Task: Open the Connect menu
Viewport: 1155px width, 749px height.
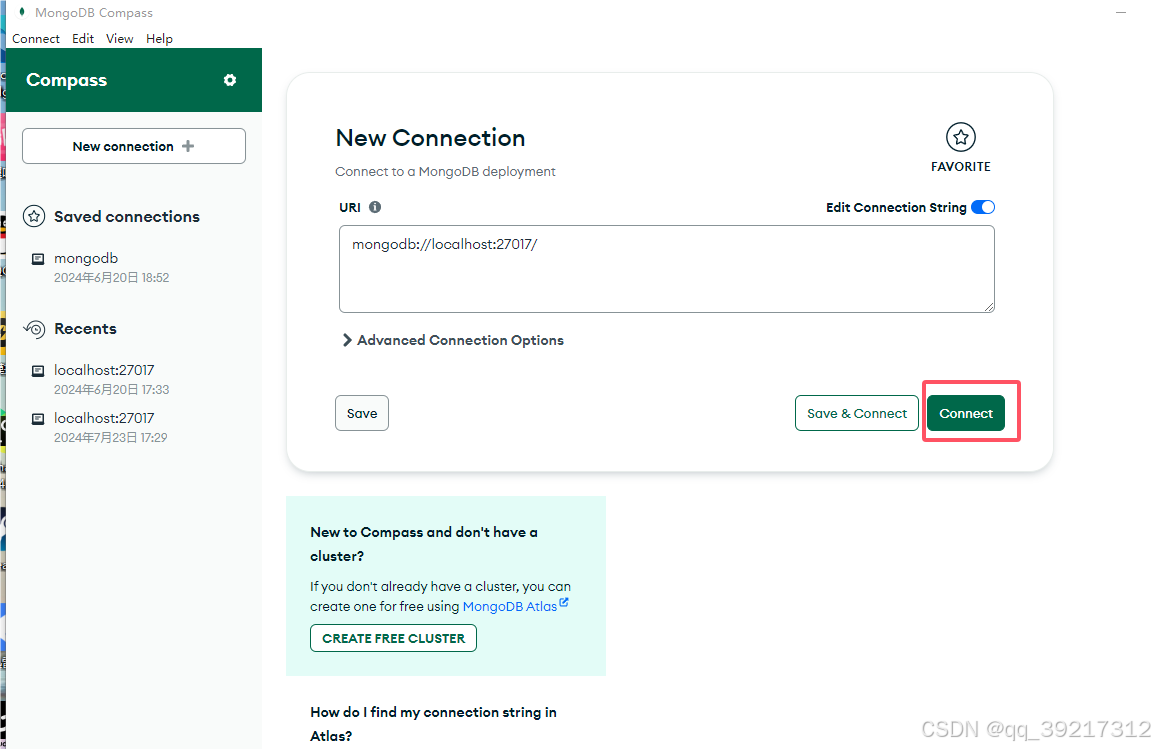Action: point(35,38)
